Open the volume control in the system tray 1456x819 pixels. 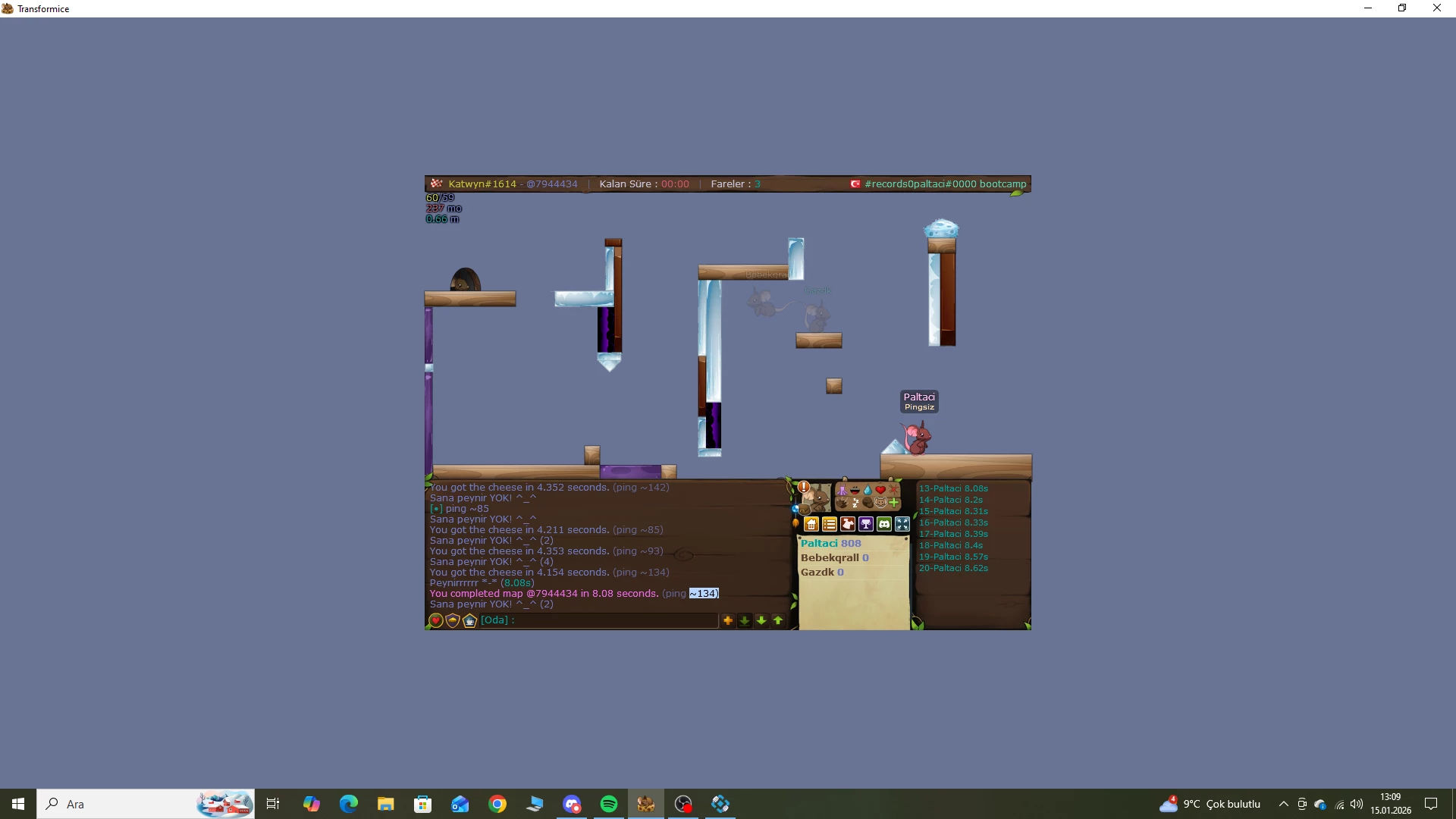coord(1357,804)
